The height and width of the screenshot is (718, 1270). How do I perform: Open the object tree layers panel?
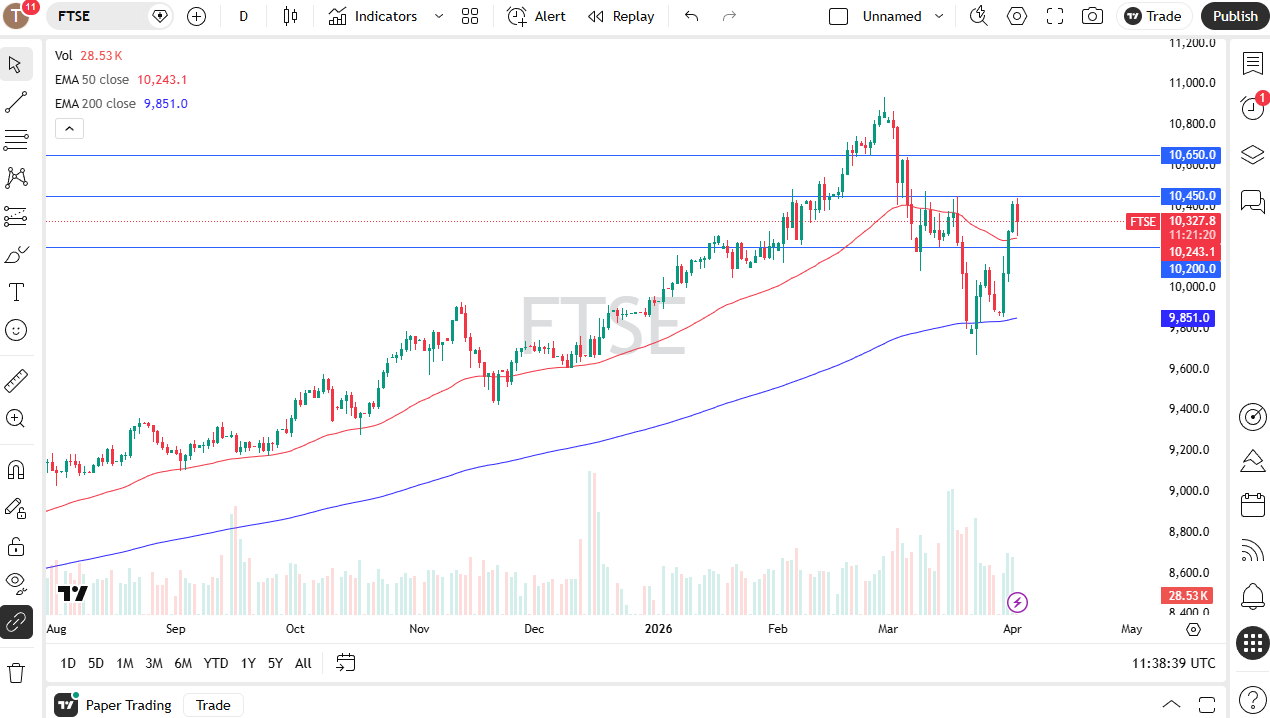pos(1252,154)
